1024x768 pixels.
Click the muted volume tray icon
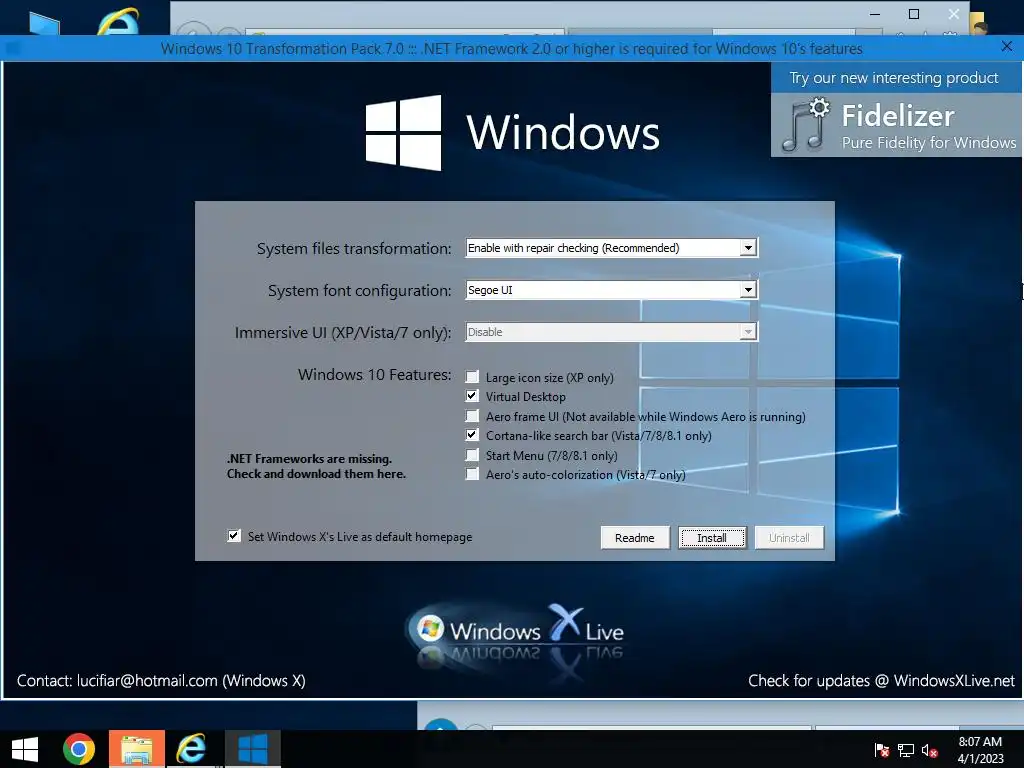pos(930,750)
